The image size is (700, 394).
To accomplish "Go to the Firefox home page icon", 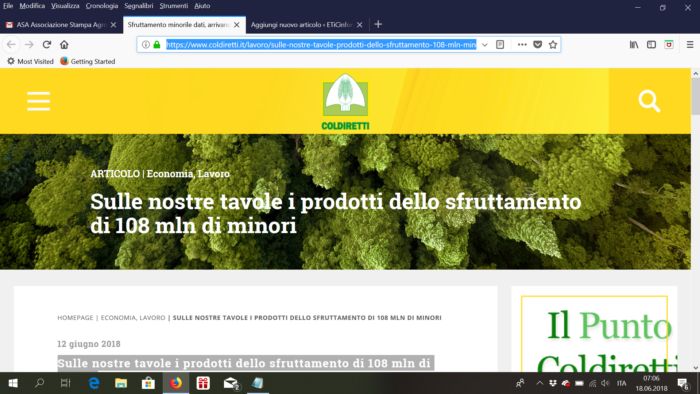I will pos(64,45).
